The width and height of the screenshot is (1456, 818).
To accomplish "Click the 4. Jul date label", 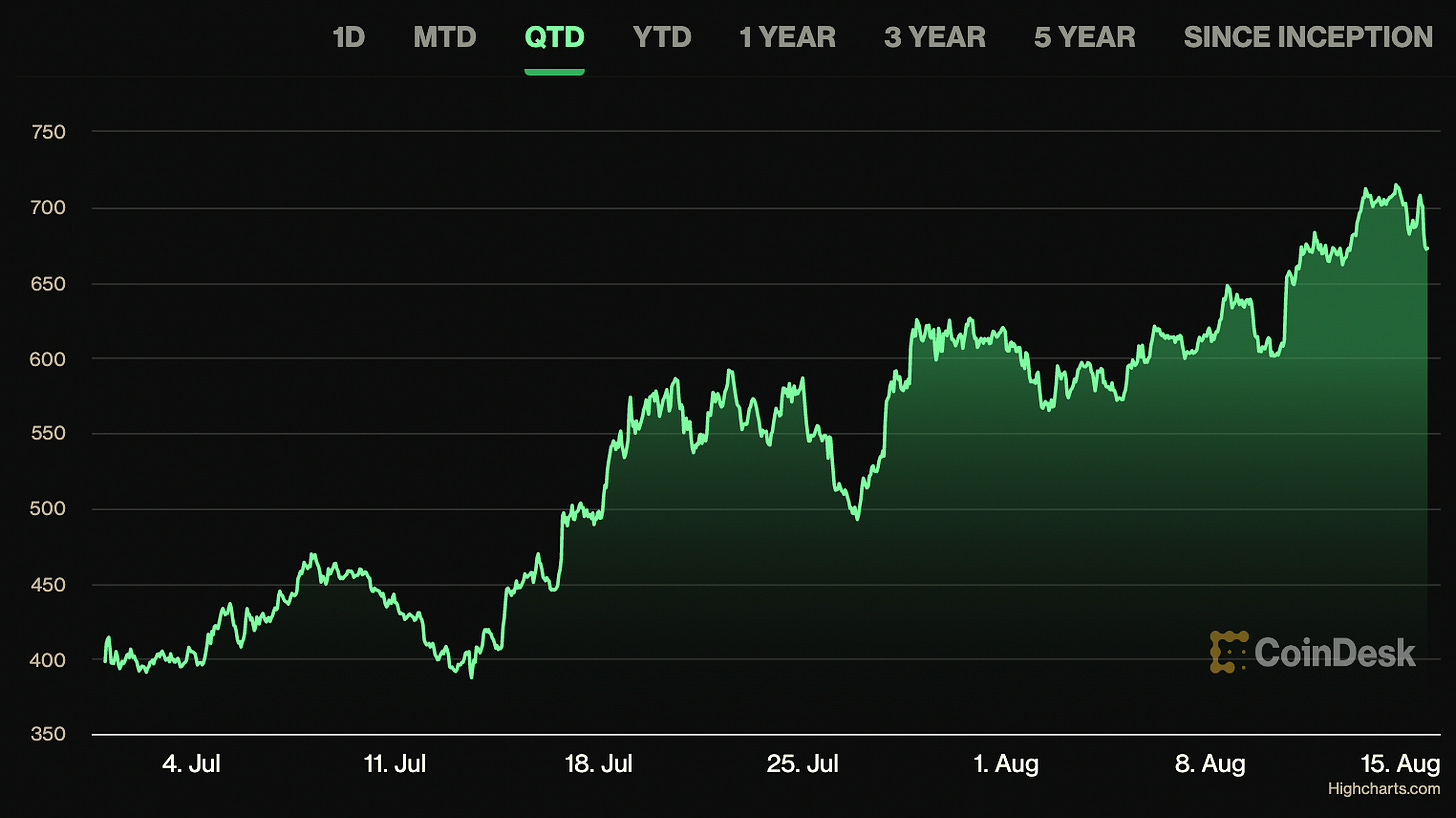I will 191,765.
